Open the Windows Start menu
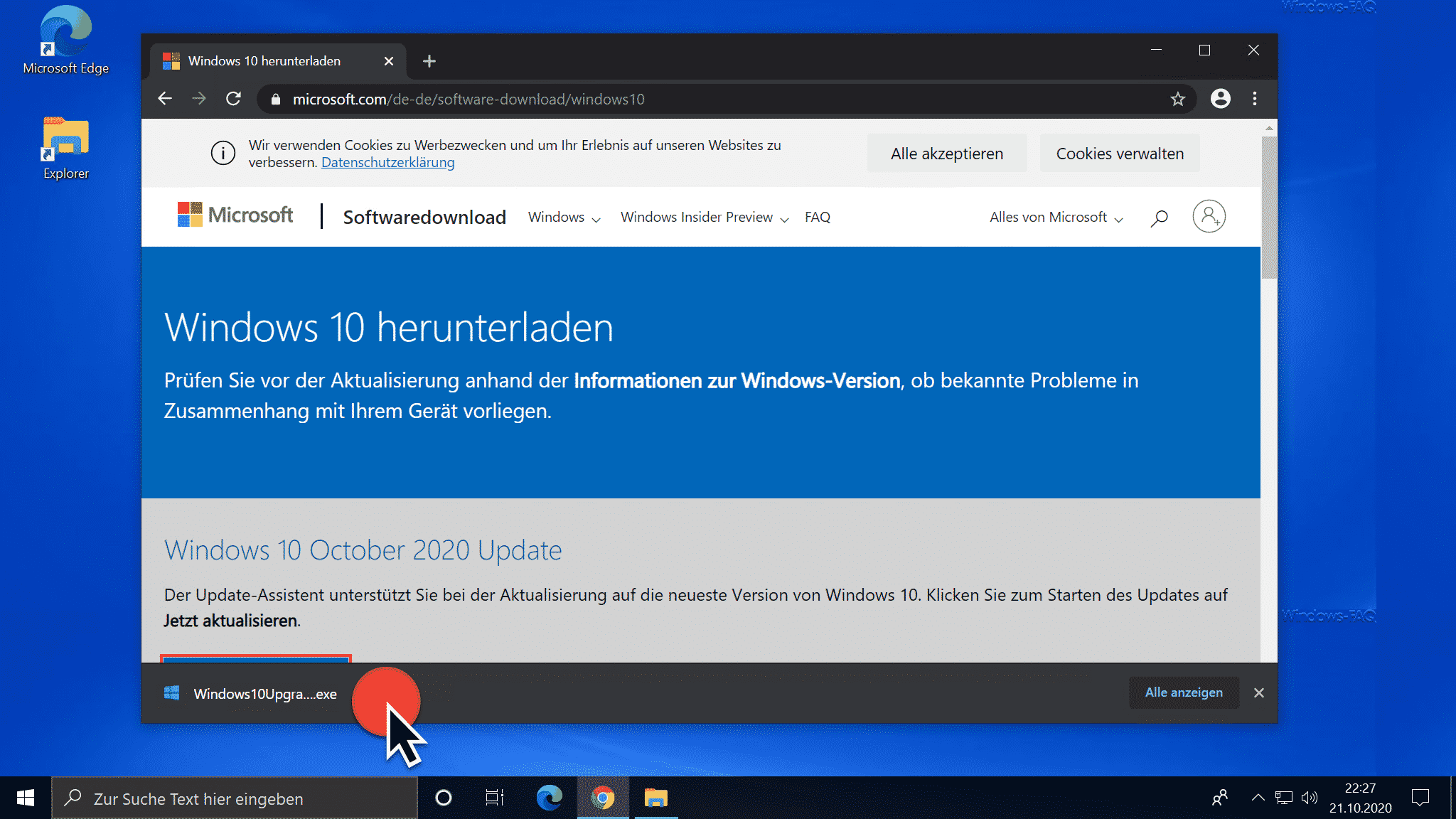1456x819 pixels. [x=26, y=798]
